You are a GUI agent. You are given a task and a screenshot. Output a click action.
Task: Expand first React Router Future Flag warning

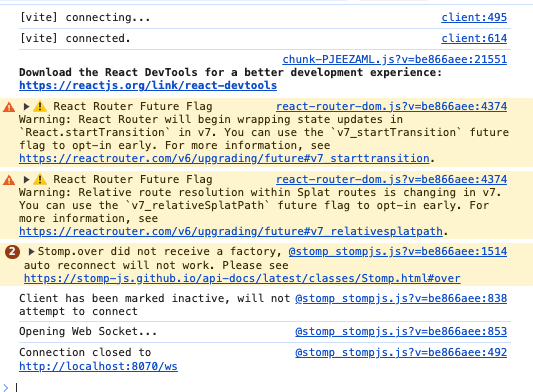(x=26, y=106)
